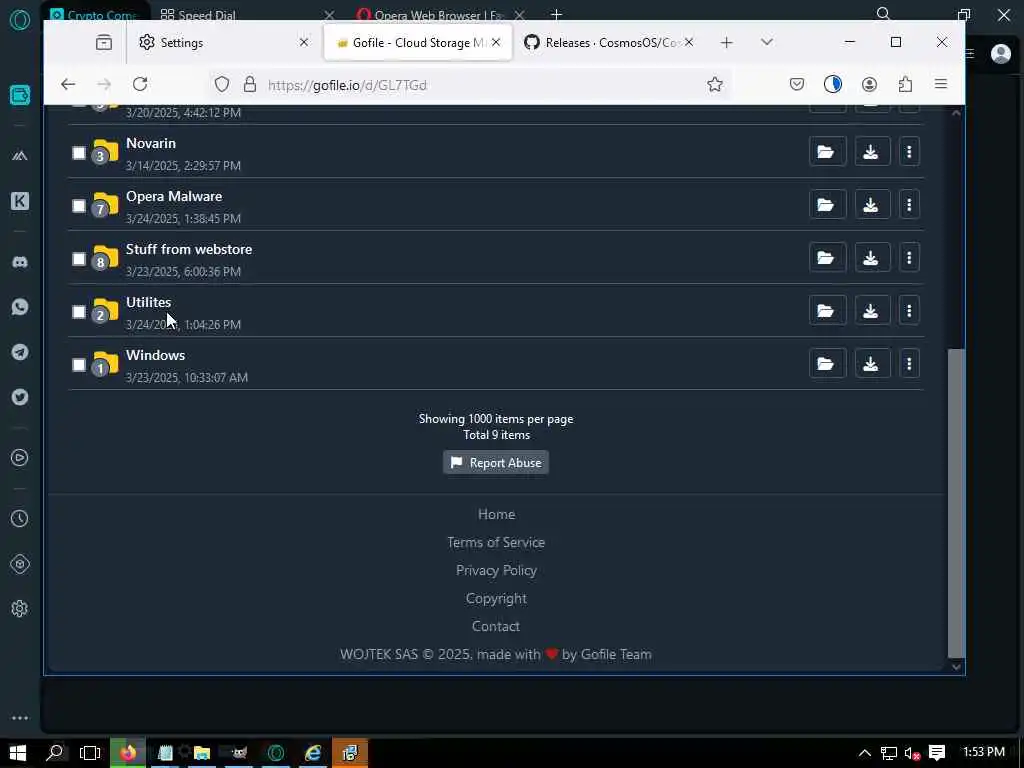Open Firefox extensions puzzle icon
Viewport: 1024px width, 768px height.
[x=905, y=84]
